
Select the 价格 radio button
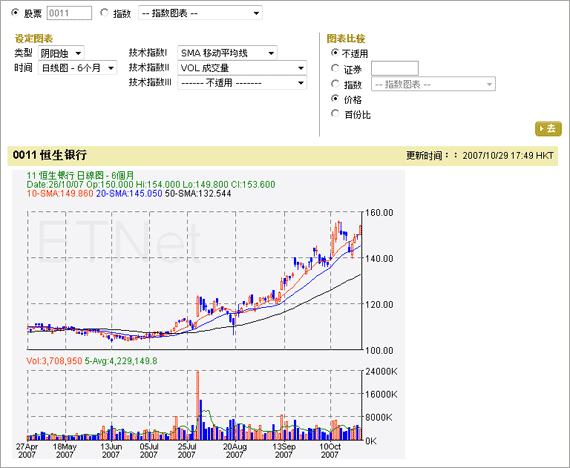tap(334, 99)
